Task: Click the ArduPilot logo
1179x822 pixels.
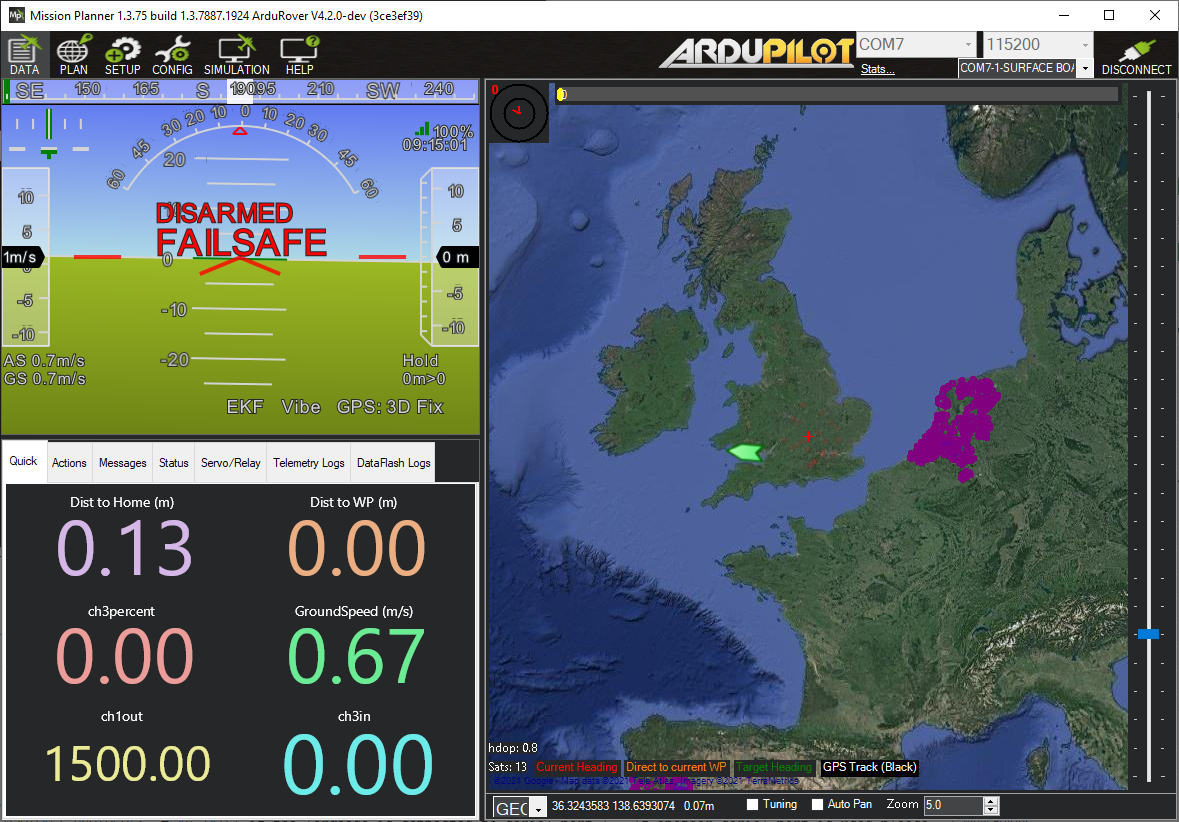Action: click(756, 52)
